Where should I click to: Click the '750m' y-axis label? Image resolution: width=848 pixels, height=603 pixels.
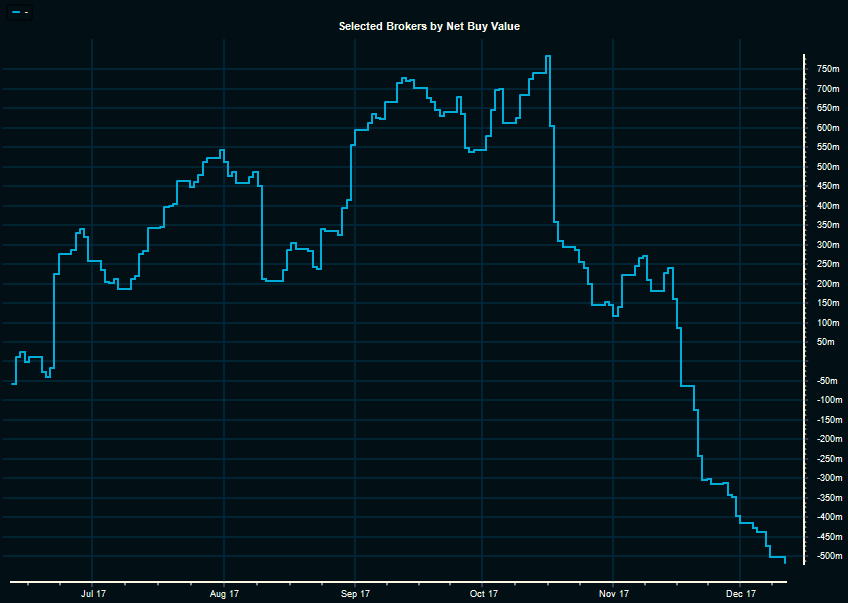pos(827,69)
